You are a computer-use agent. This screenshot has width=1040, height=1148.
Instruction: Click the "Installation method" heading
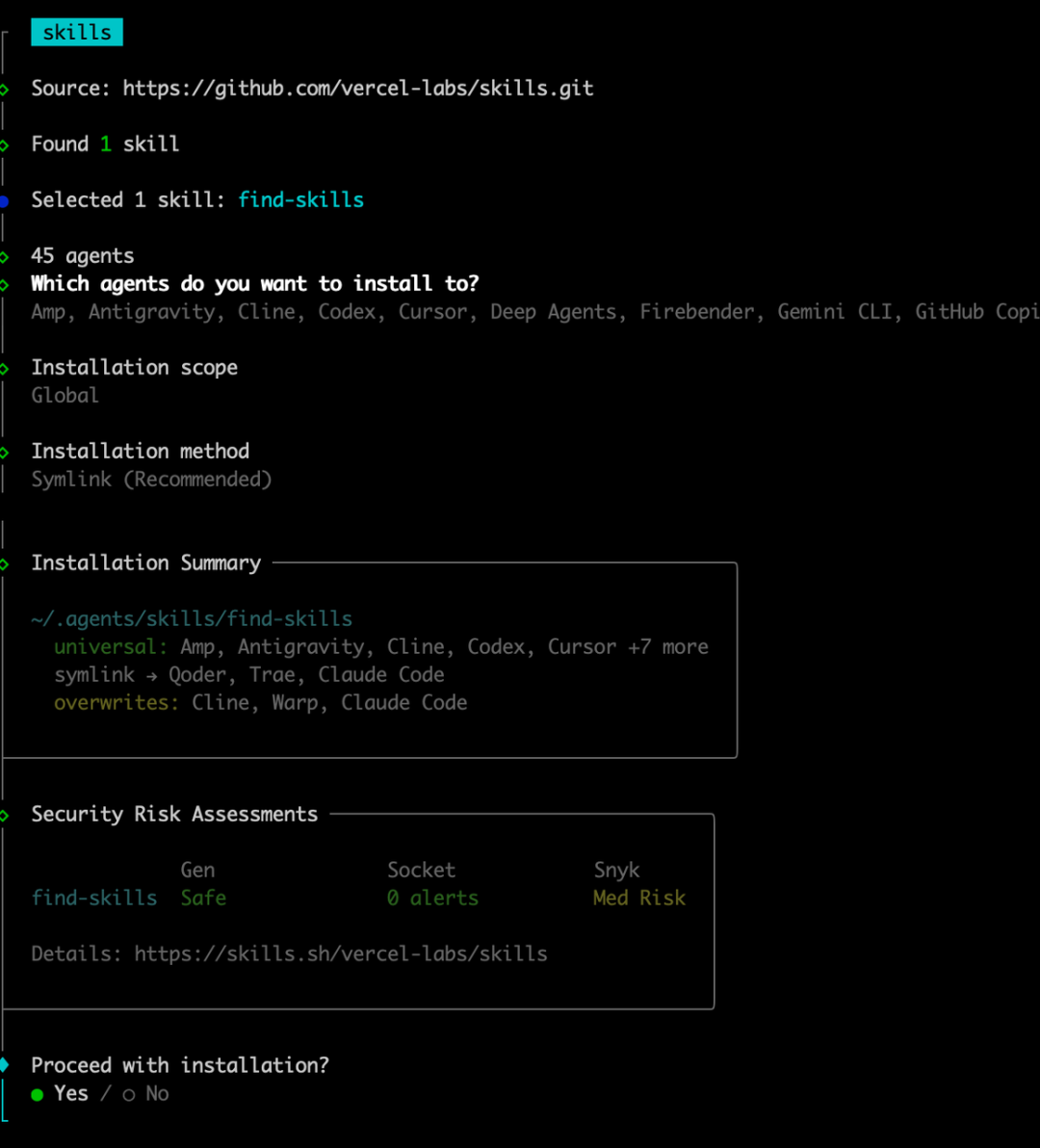point(140,451)
